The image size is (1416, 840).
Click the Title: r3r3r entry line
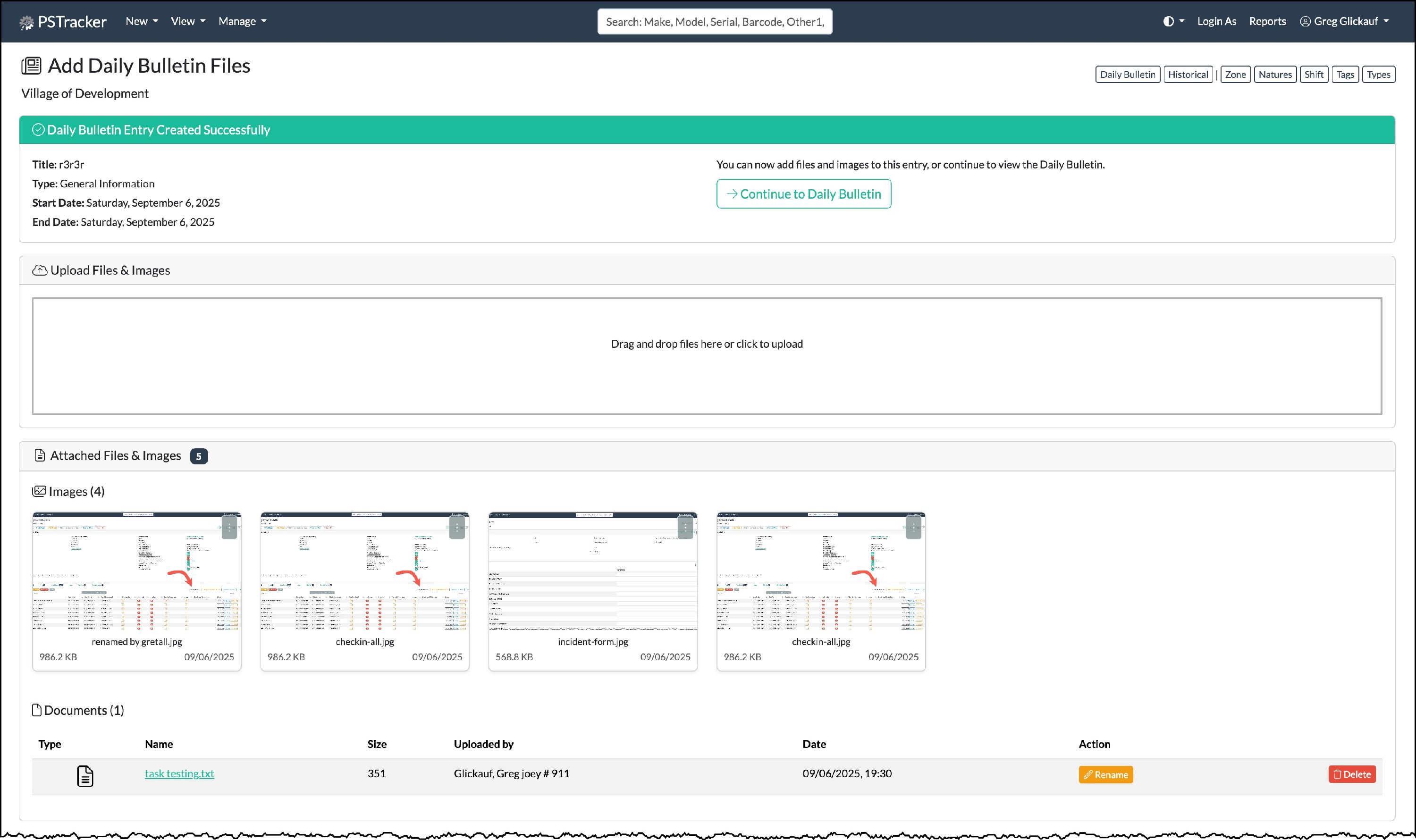coord(59,165)
